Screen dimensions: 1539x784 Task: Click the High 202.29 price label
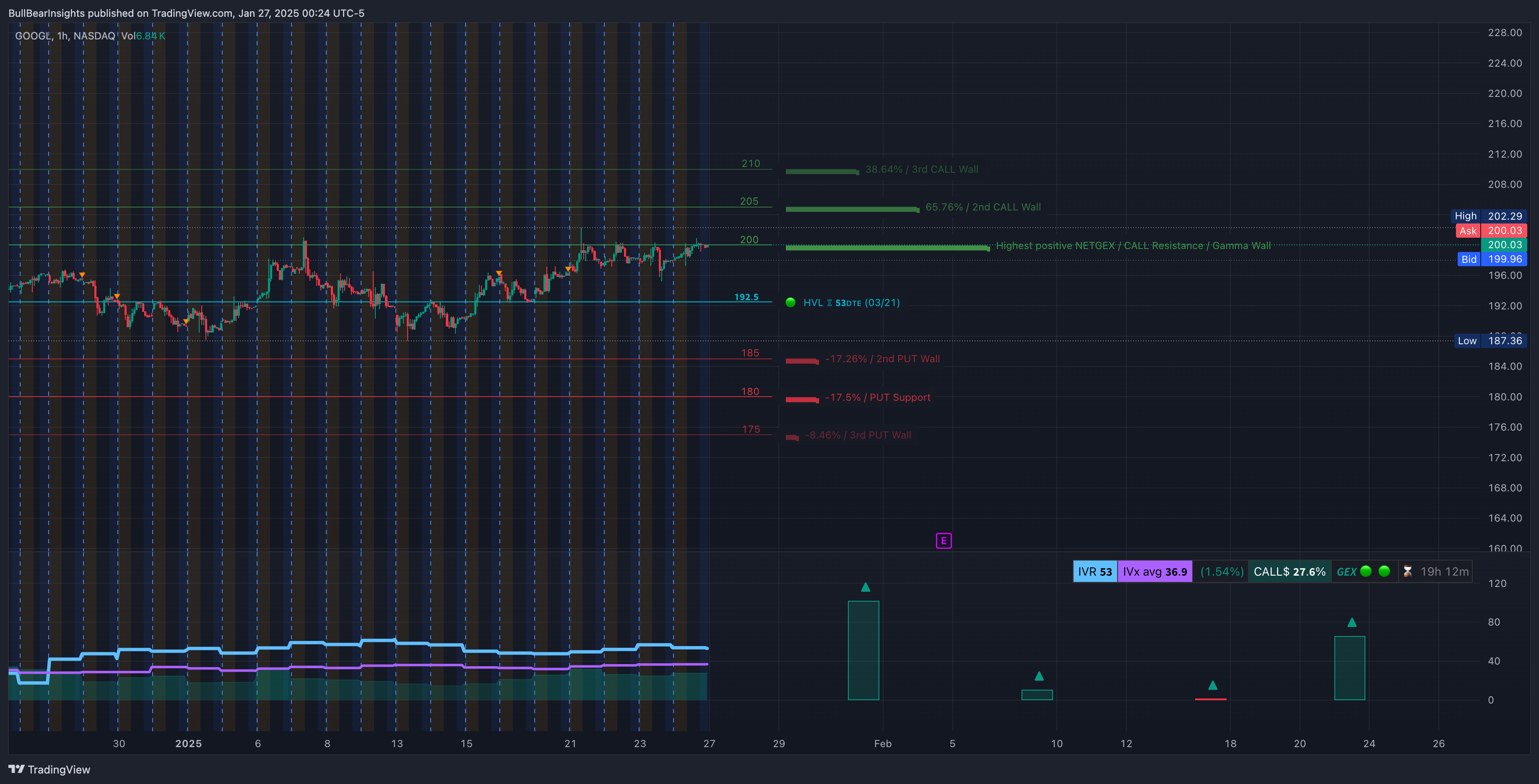click(x=1489, y=216)
